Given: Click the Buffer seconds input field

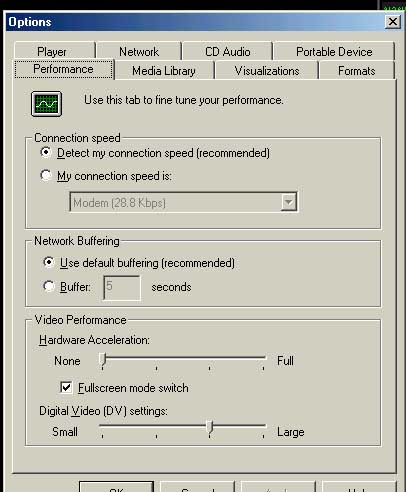Looking at the screenshot, I should tap(122, 288).
